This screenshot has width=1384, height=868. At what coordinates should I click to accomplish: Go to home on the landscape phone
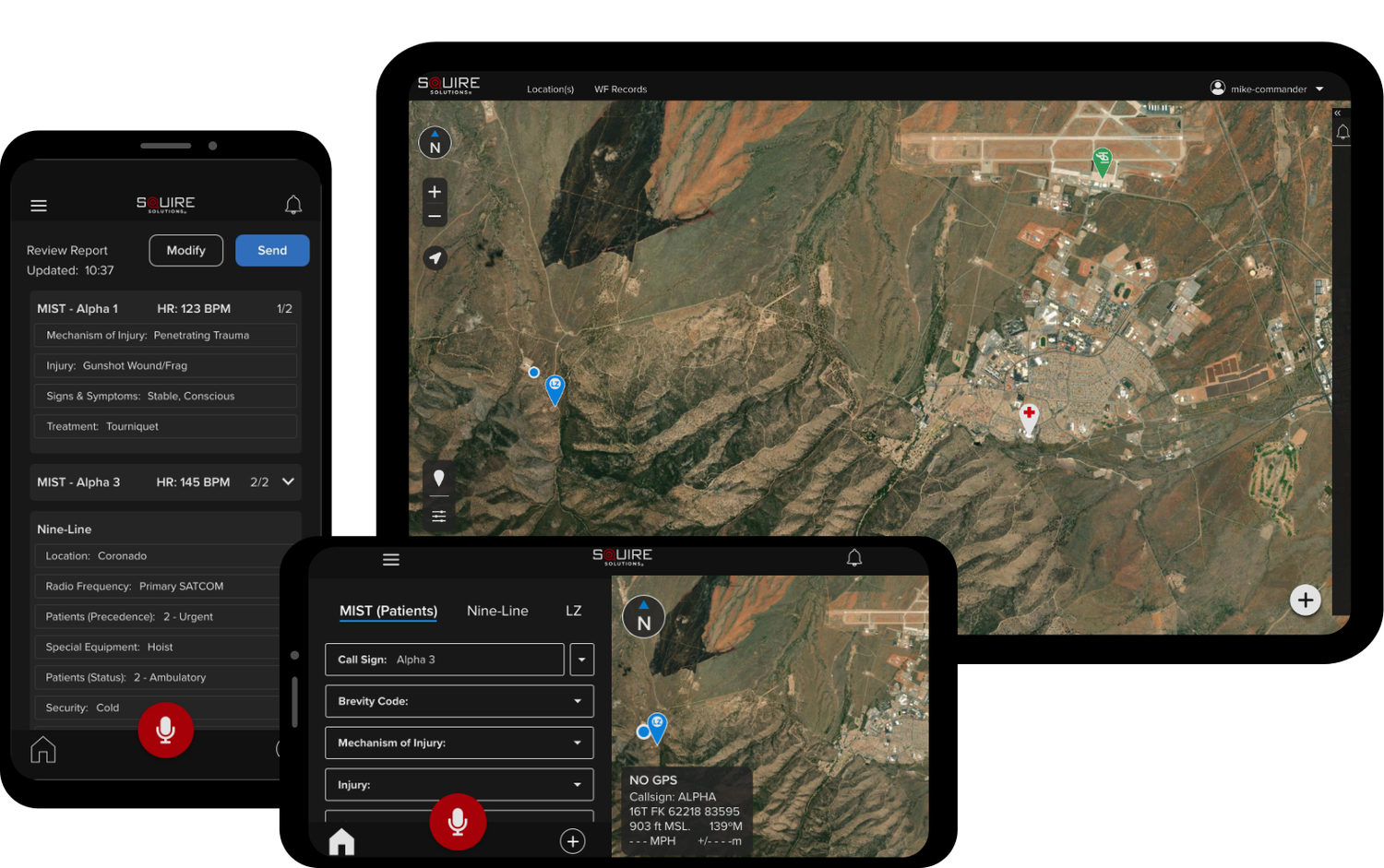[341, 841]
